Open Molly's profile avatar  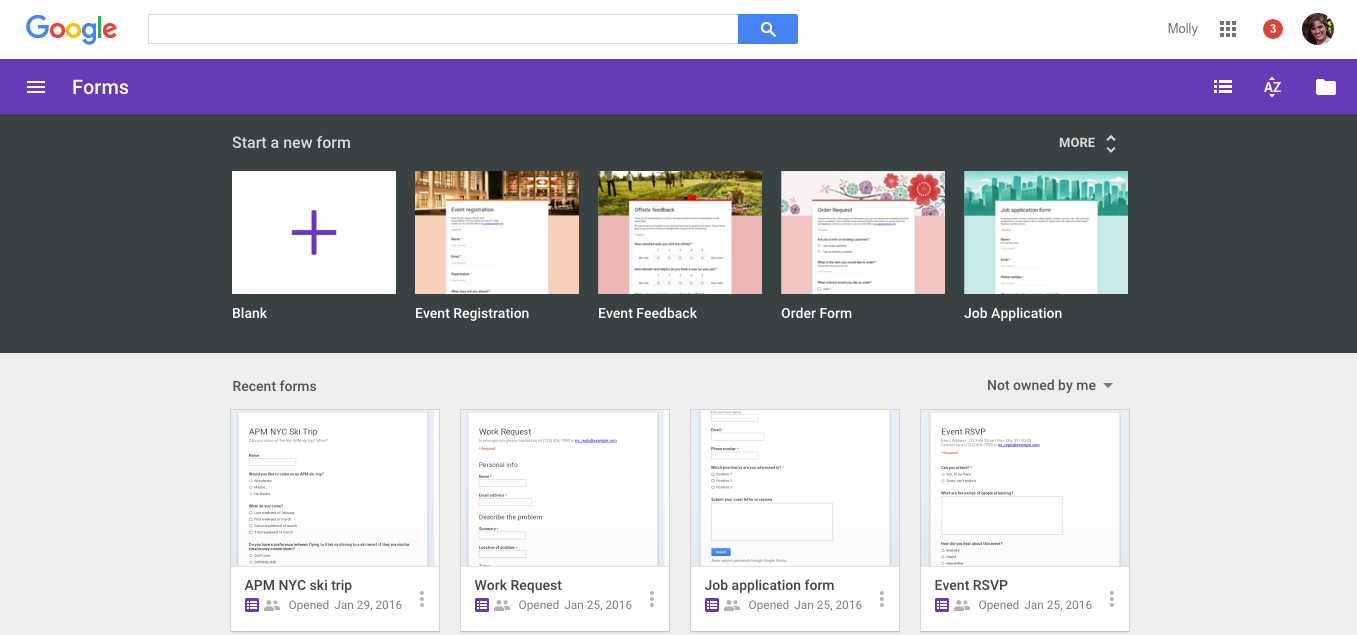(x=1317, y=29)
